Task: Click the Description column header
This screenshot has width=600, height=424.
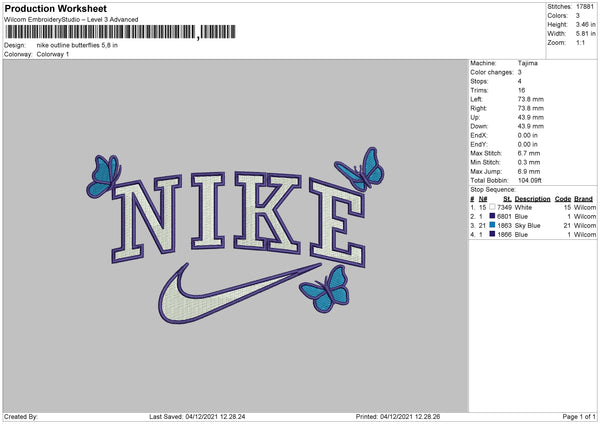Action: 532,199
